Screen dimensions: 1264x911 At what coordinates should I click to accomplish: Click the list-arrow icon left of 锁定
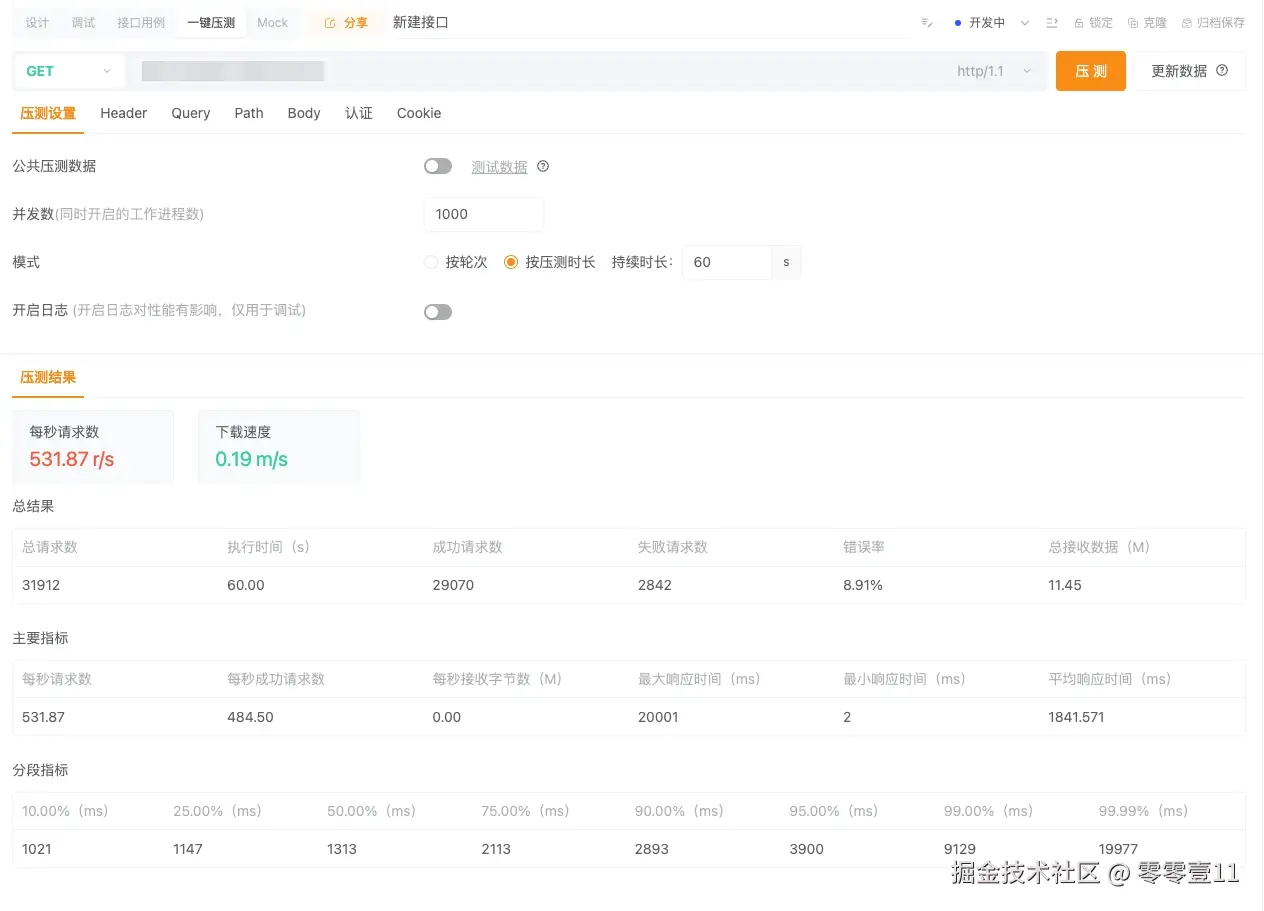pyautogui.click(x=1052, y=22)
